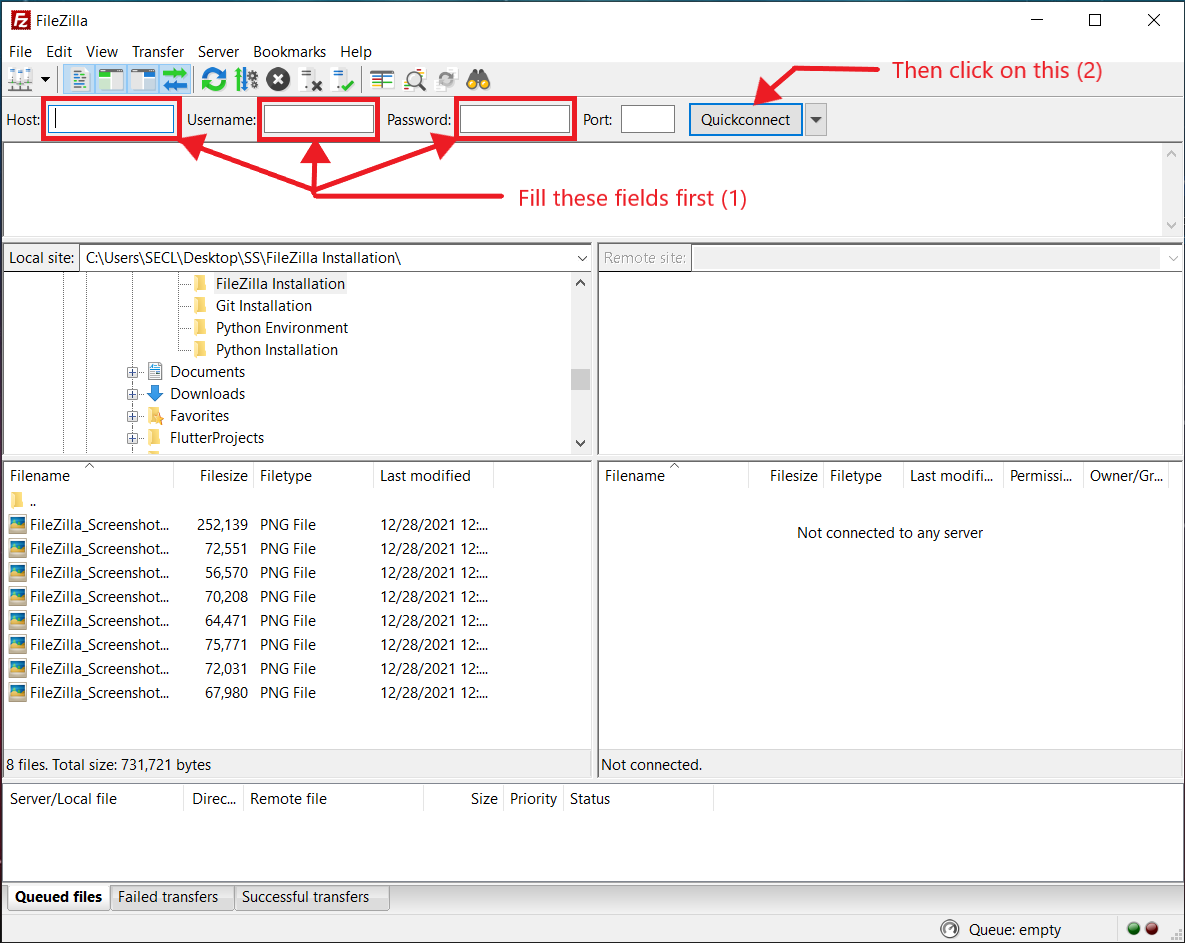Cancel current operation icon
Viewport: 1185px width, 943px height.
278,79
